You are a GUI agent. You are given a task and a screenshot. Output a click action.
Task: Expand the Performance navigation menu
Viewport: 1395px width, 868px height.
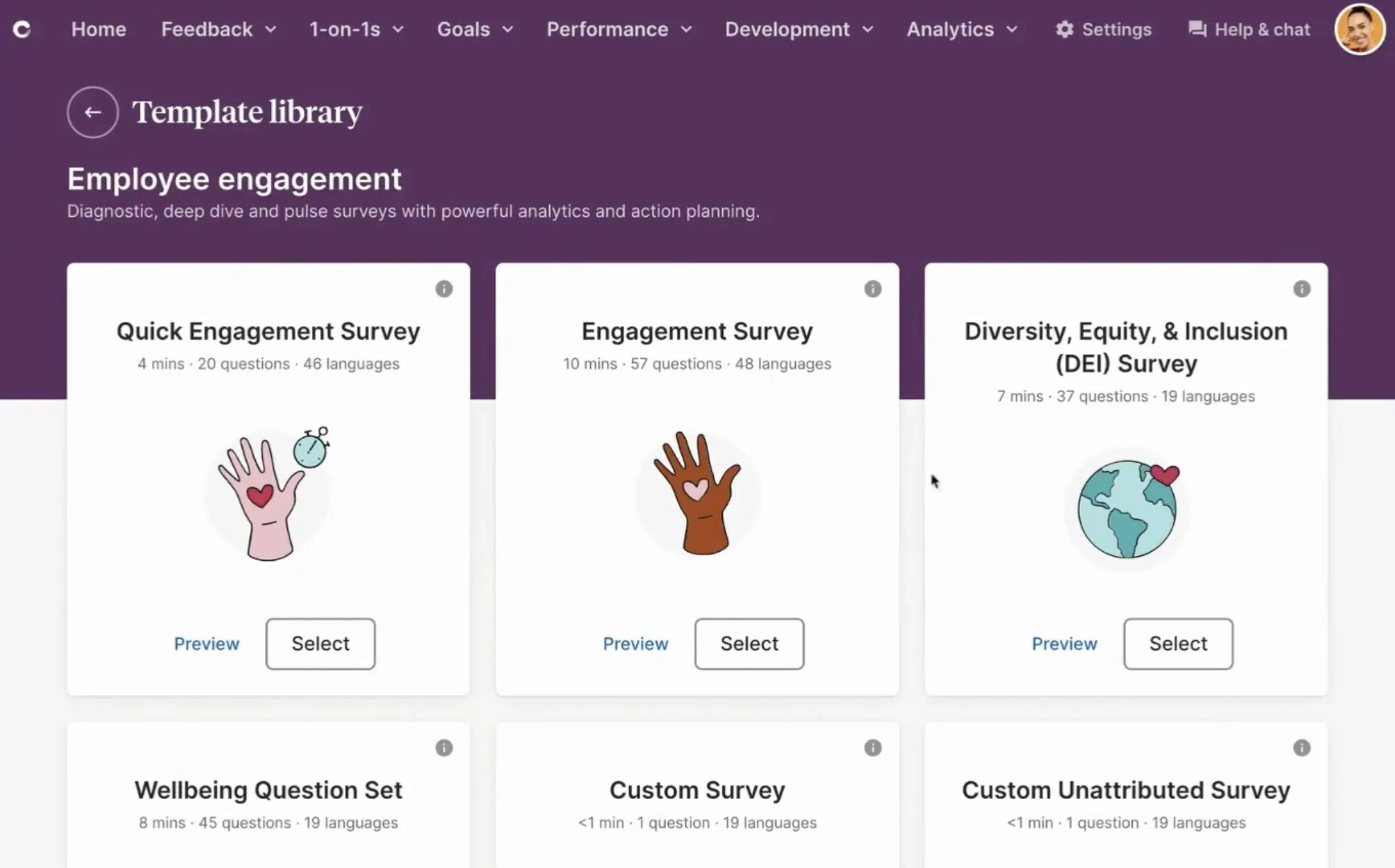coord(619,29)
